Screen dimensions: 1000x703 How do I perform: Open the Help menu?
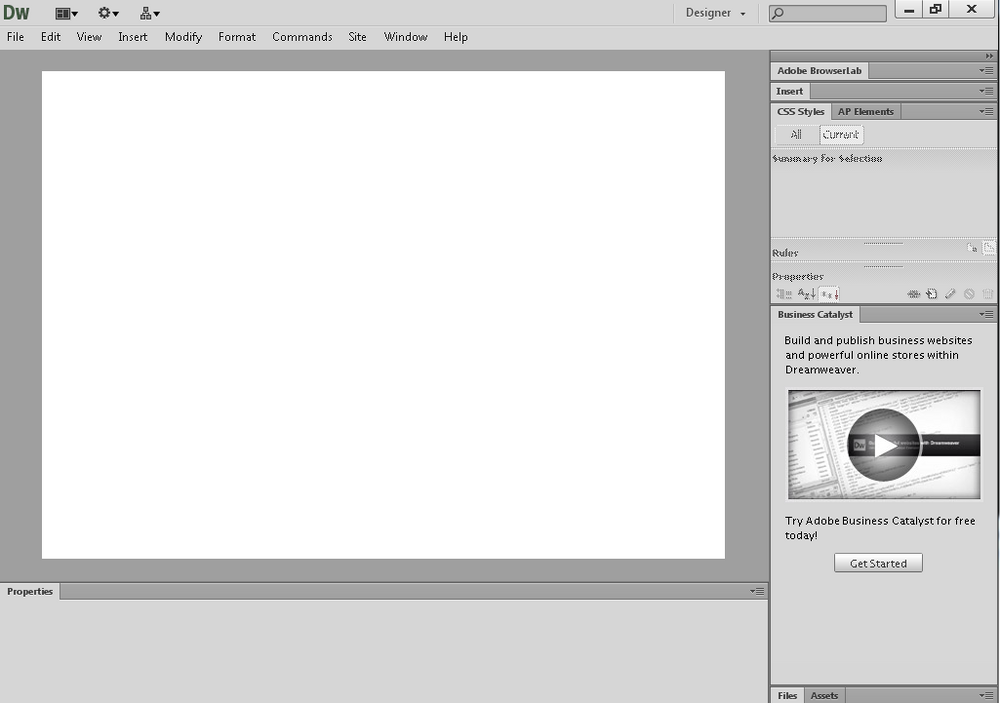(x=456, y=37)
